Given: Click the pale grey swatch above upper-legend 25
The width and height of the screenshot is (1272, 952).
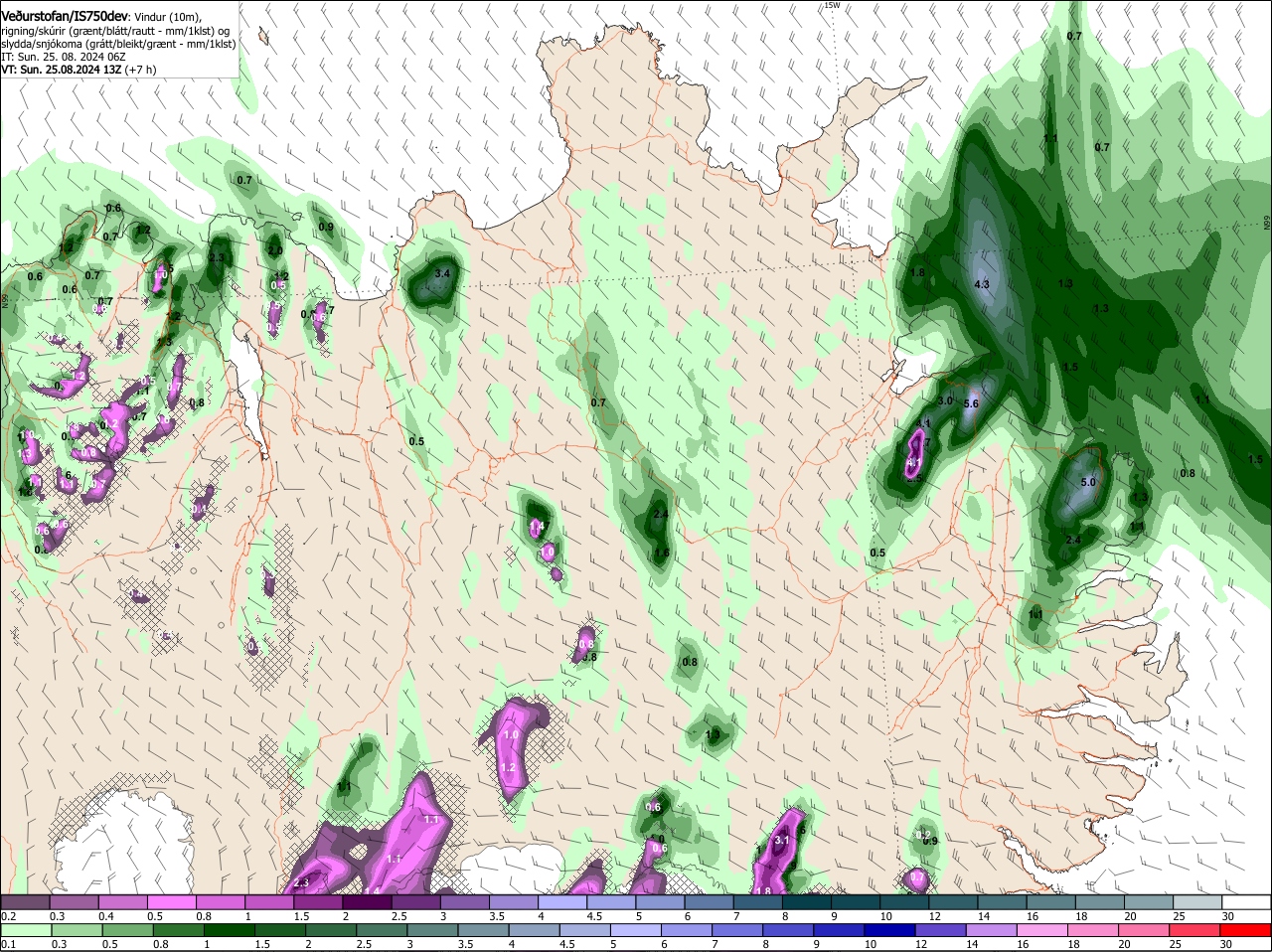Looking at the screenshot, I should [1198, 902].
